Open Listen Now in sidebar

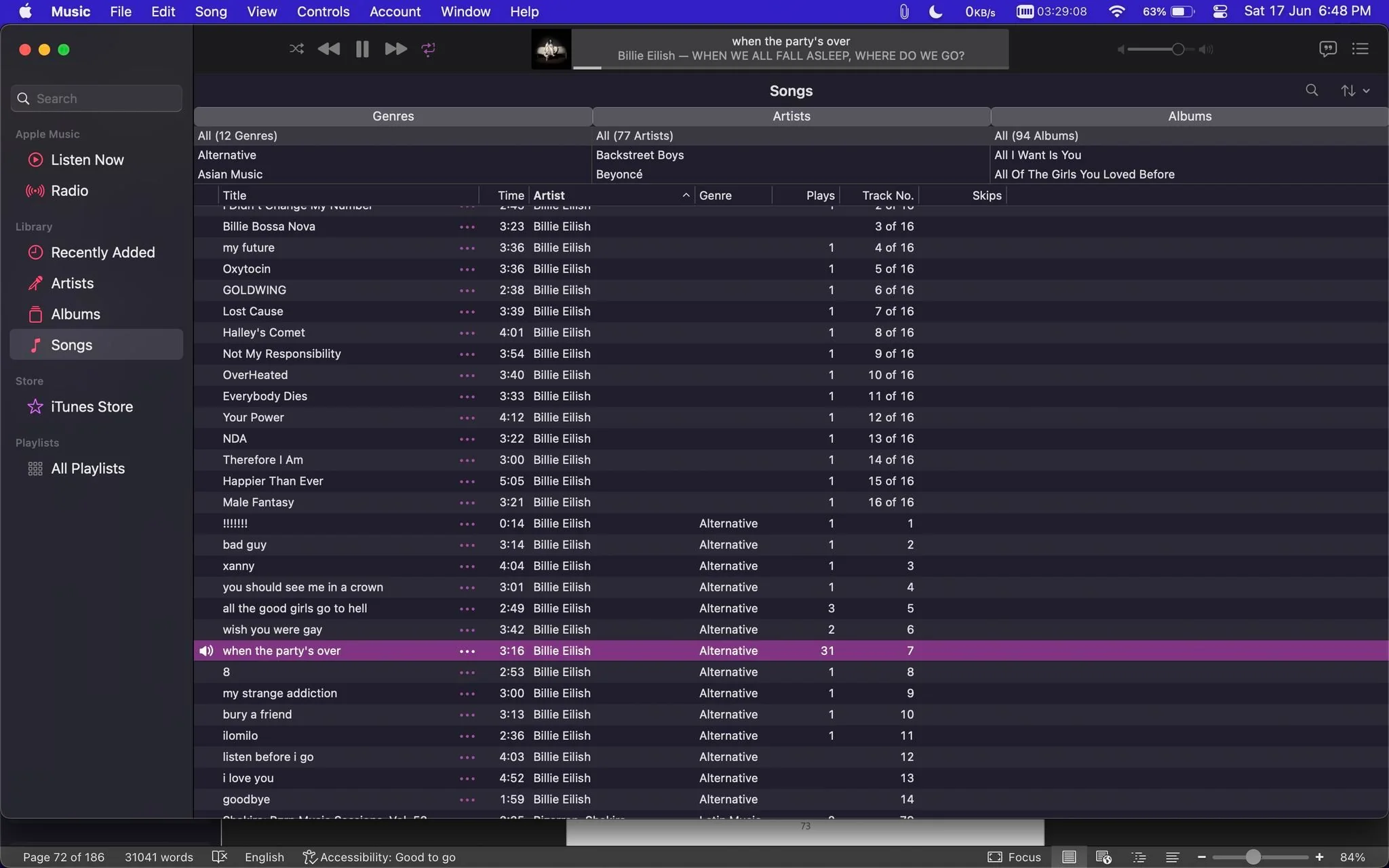[96, 160]
